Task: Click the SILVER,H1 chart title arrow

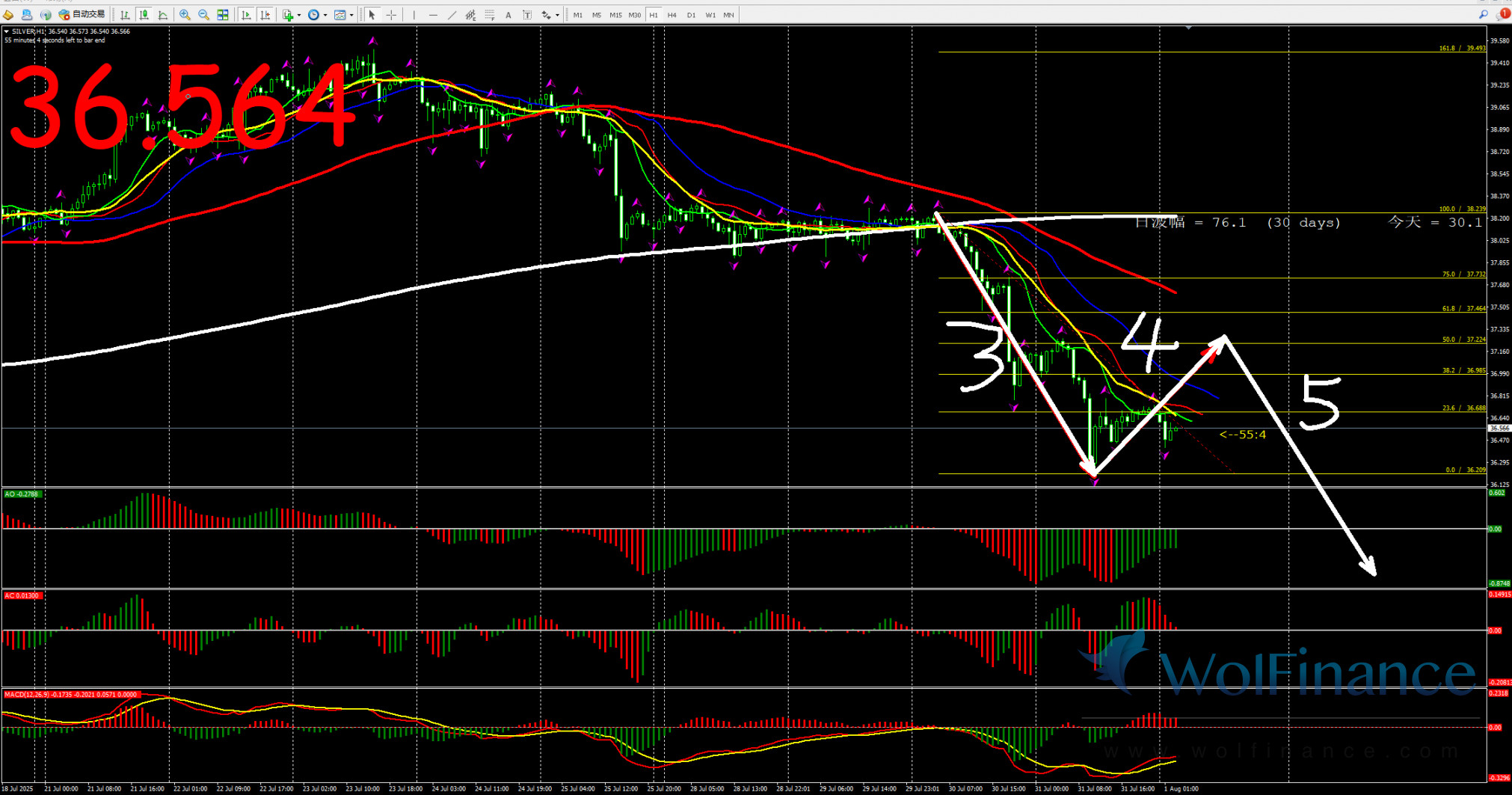Action: pyautogui.click(x=7, y=31)
